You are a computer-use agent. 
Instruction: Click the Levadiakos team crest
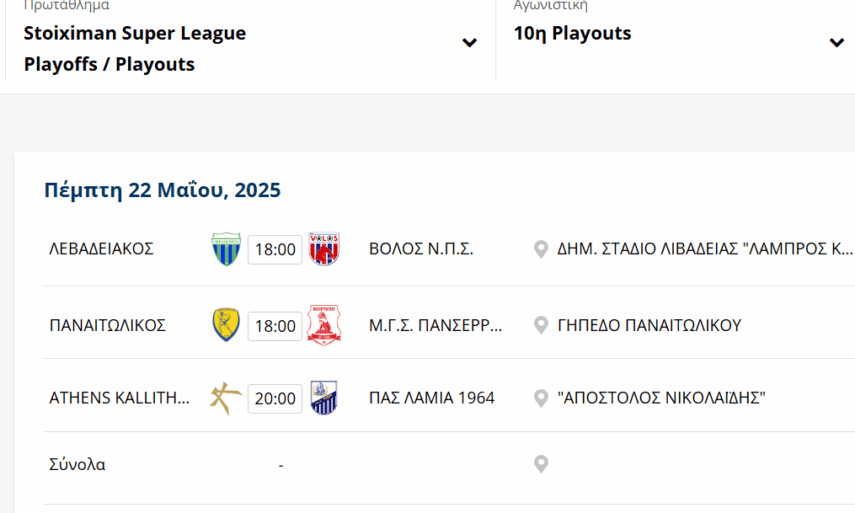click(226, 249)
